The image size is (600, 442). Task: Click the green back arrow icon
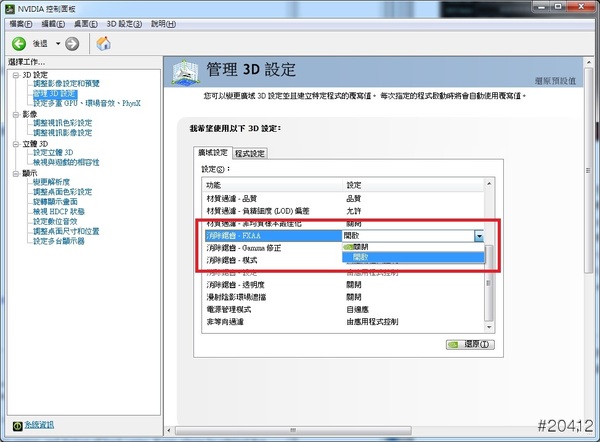pos(19,44)
